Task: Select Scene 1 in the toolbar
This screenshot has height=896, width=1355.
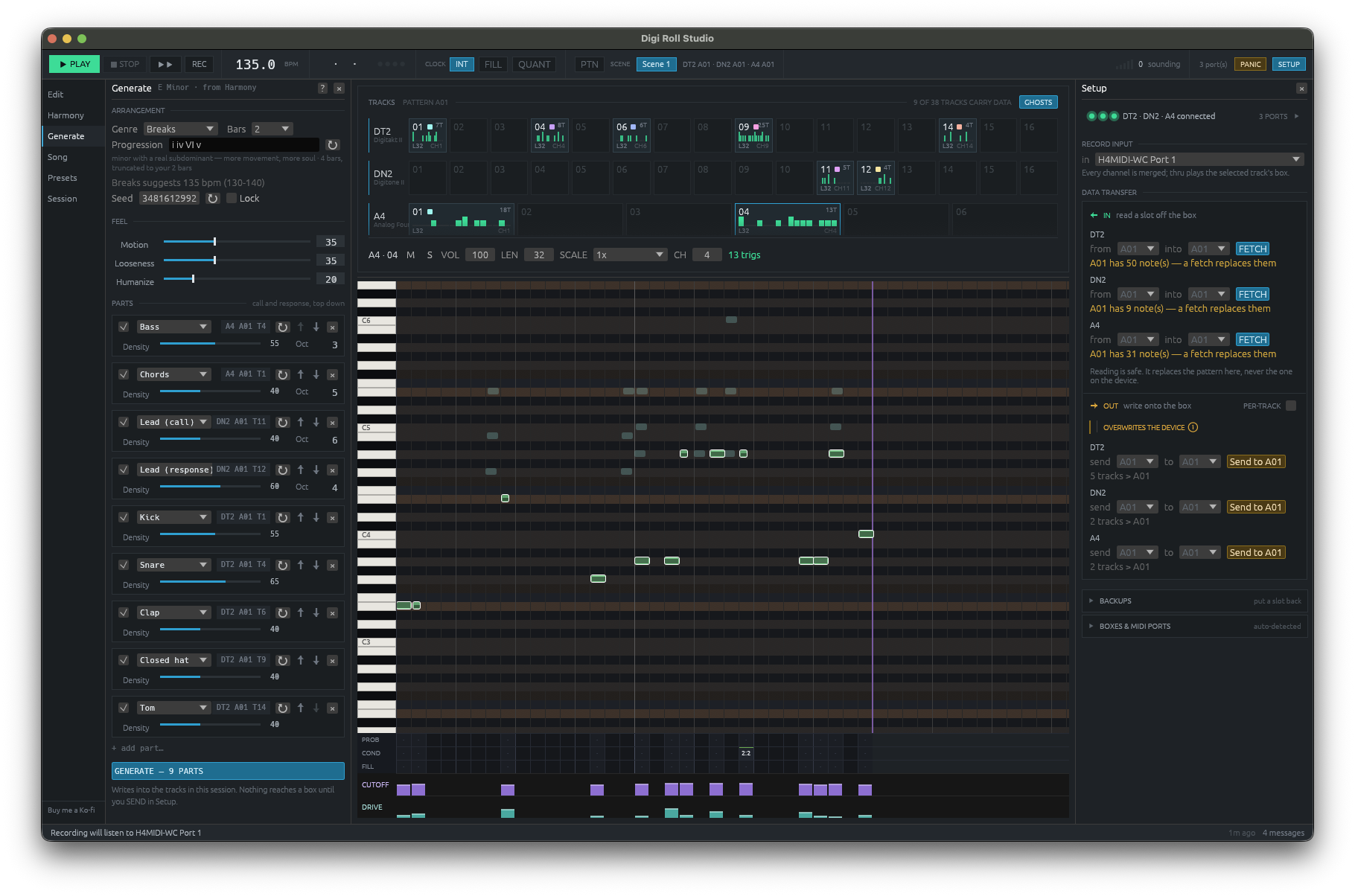Action: (x=656, y=65)
